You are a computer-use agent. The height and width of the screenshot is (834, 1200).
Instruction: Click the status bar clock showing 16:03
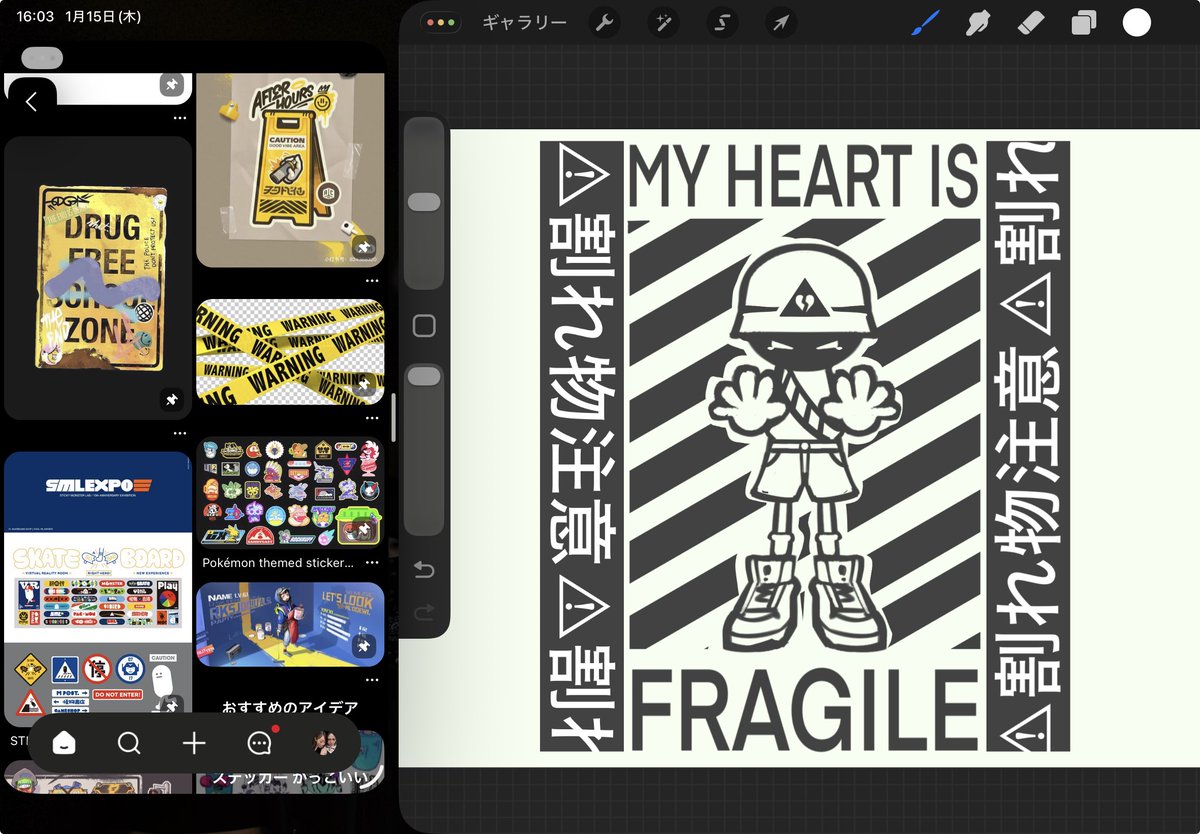point(34,17)
